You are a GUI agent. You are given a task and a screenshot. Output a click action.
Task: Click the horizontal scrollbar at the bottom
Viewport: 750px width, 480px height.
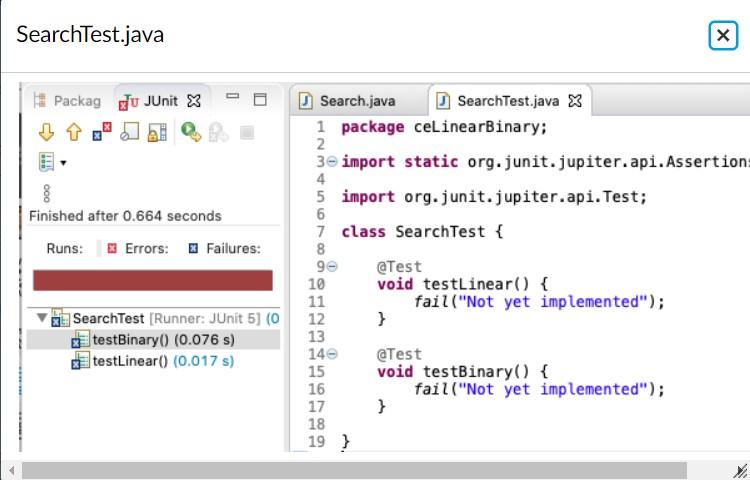354,470
